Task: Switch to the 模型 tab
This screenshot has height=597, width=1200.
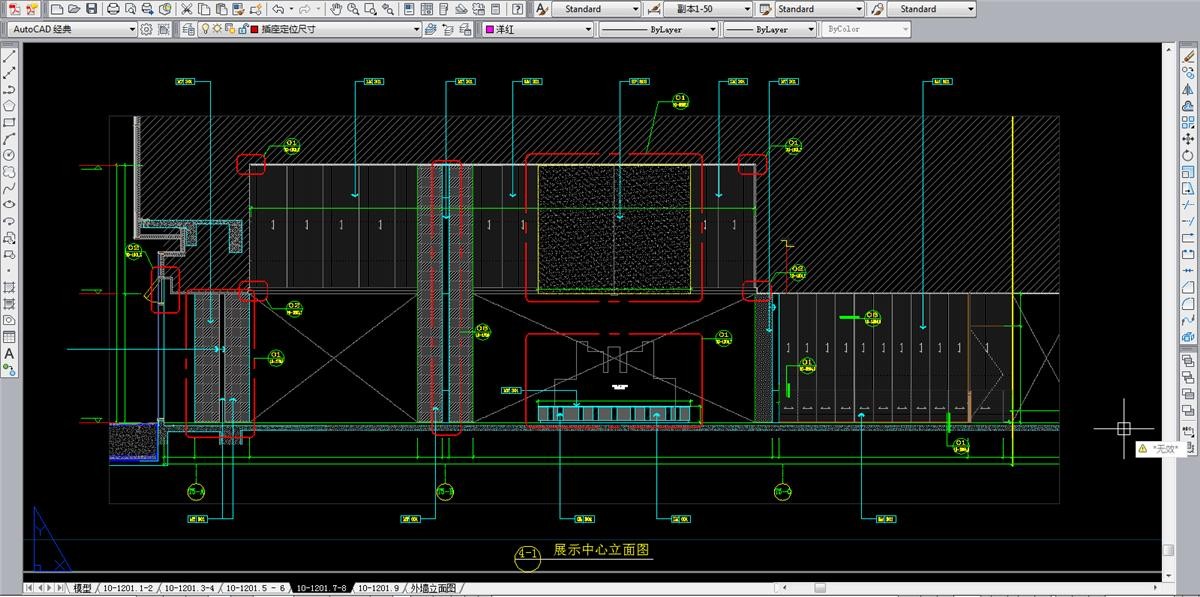Action: tap(82, 588)
